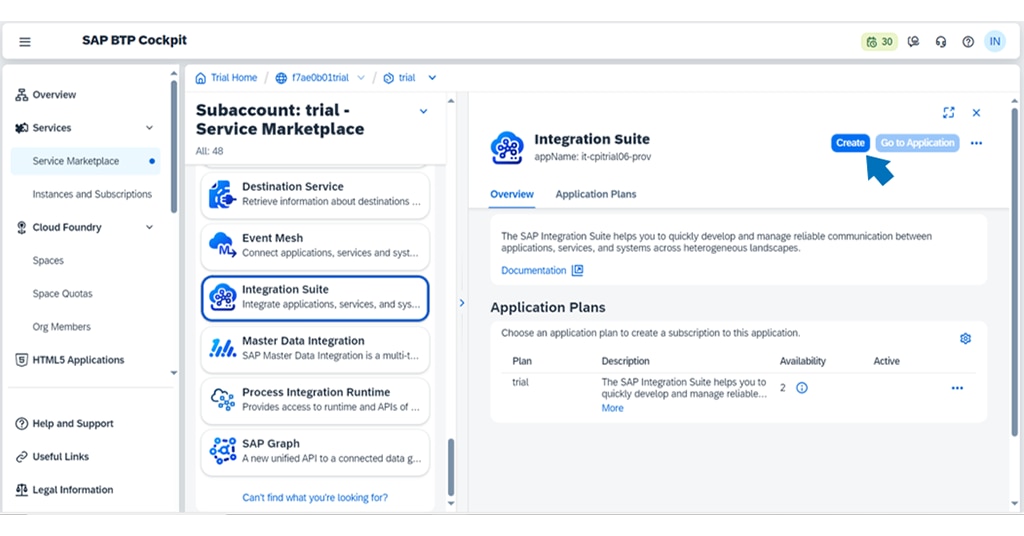Click the external link icon next to Documentation
This screenshot has width=1024, height=536.
tap(577, 270)
